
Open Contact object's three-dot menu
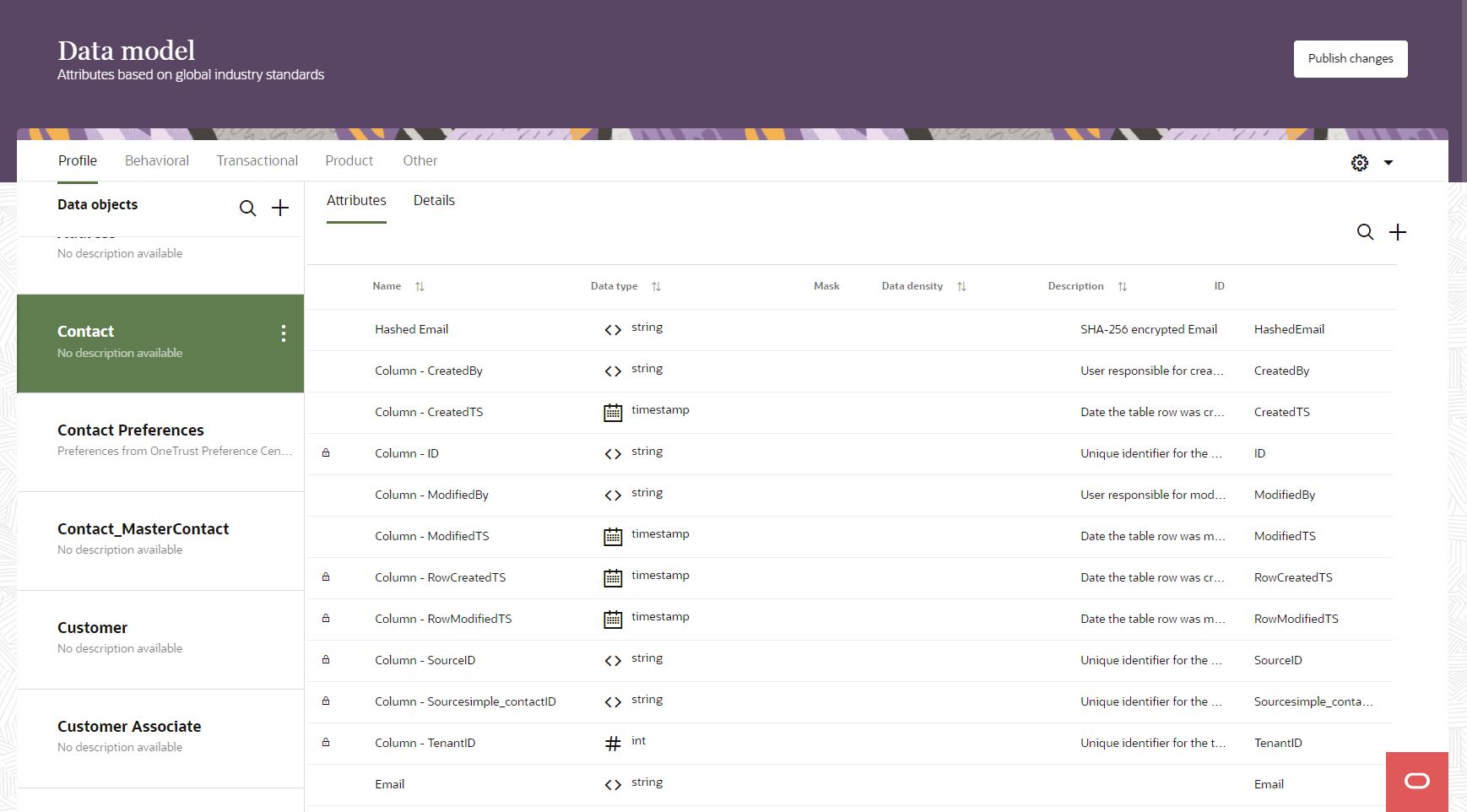(x=284, y=333)
